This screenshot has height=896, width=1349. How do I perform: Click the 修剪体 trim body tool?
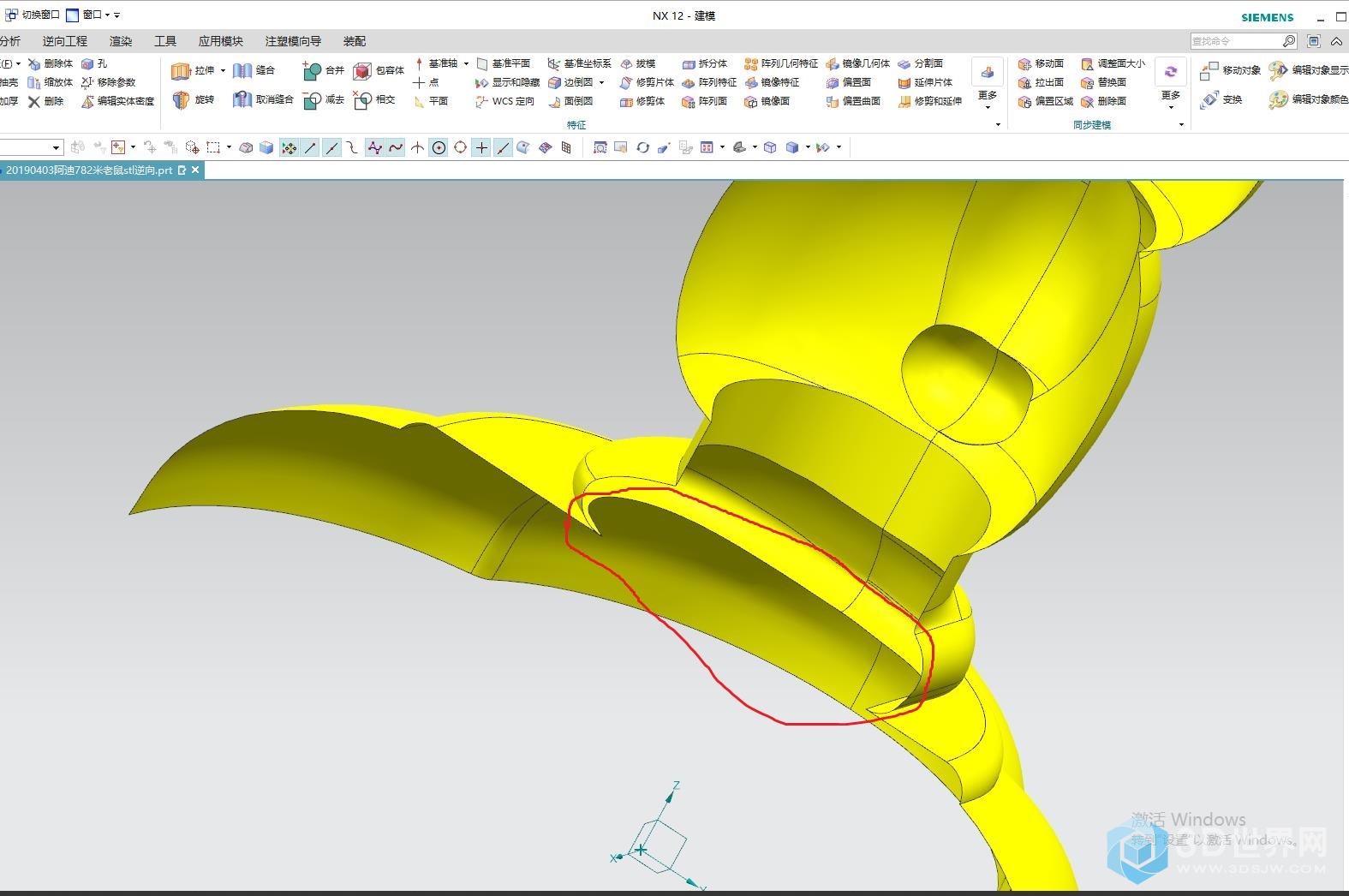tap(642, 101)
